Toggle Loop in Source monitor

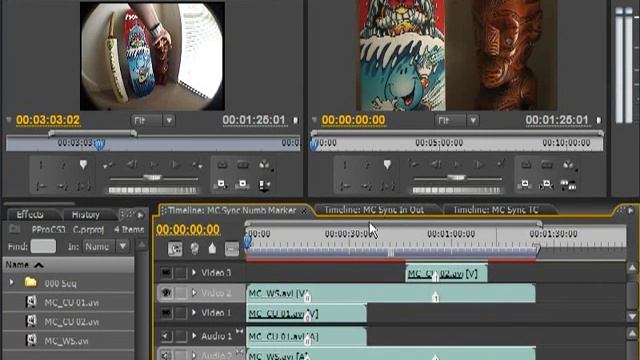[x=222, y=165]
